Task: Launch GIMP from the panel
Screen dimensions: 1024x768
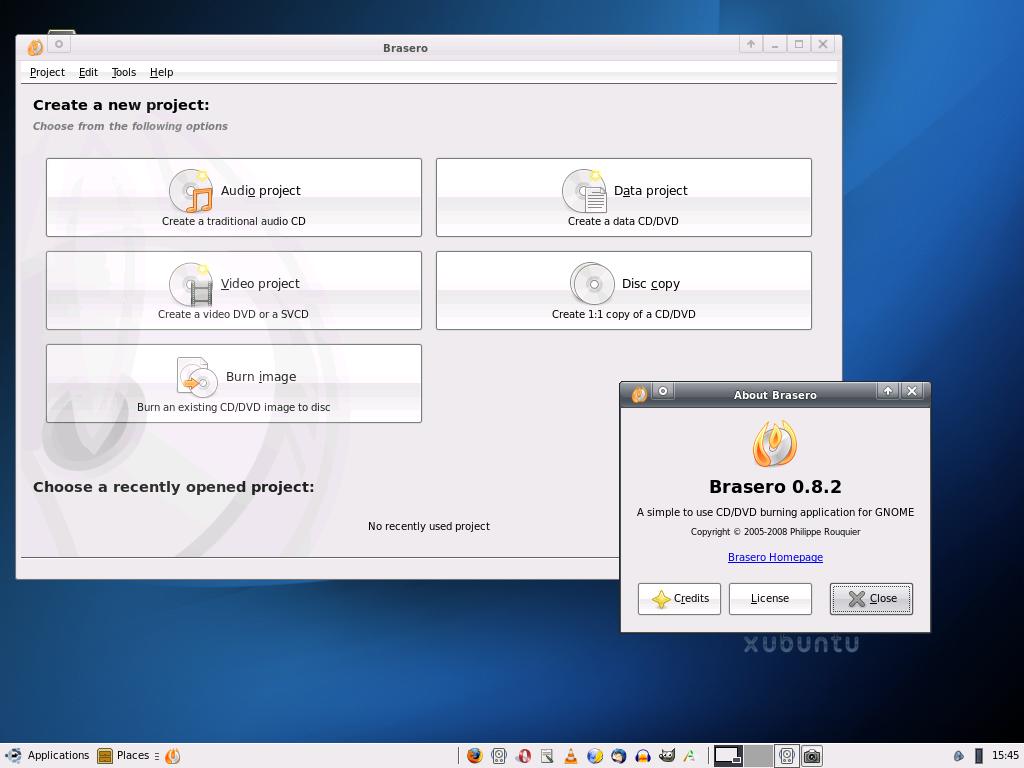Action: [667, 756]
